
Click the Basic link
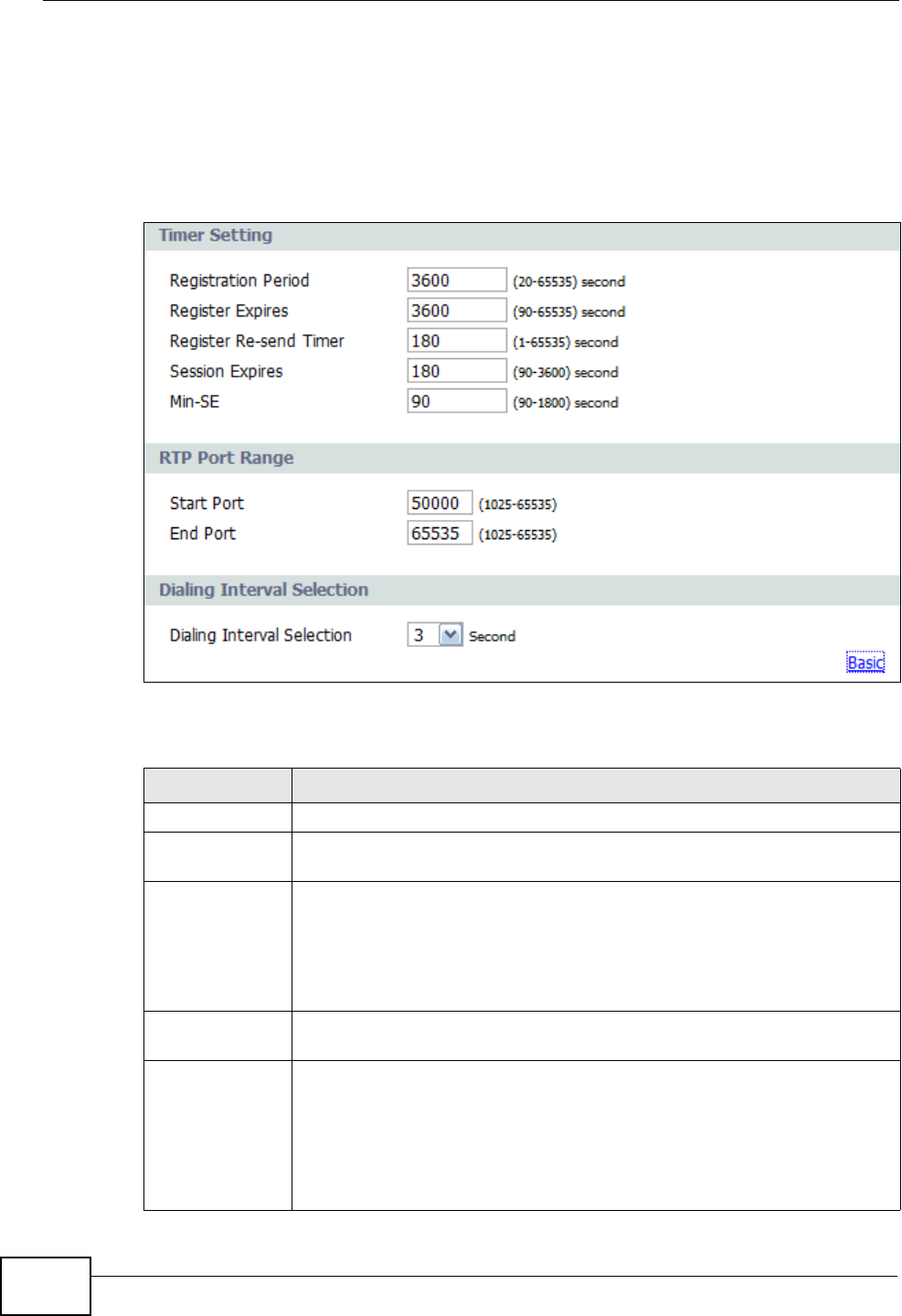[x=865, y=663]
